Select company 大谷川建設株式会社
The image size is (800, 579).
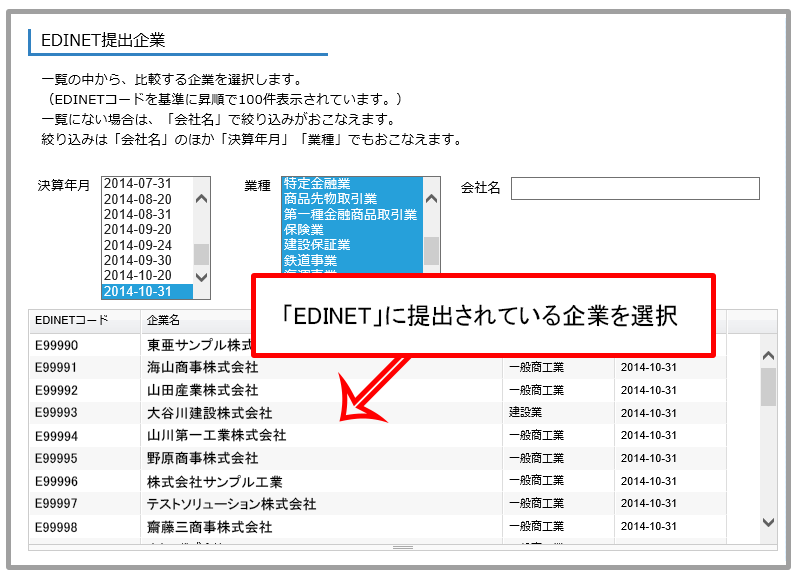pos(210,413)
